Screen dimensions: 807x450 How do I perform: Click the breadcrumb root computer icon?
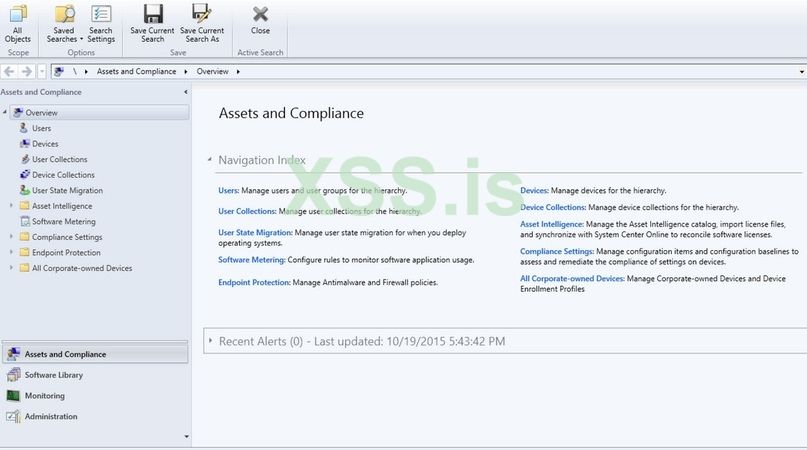(59, 72)
